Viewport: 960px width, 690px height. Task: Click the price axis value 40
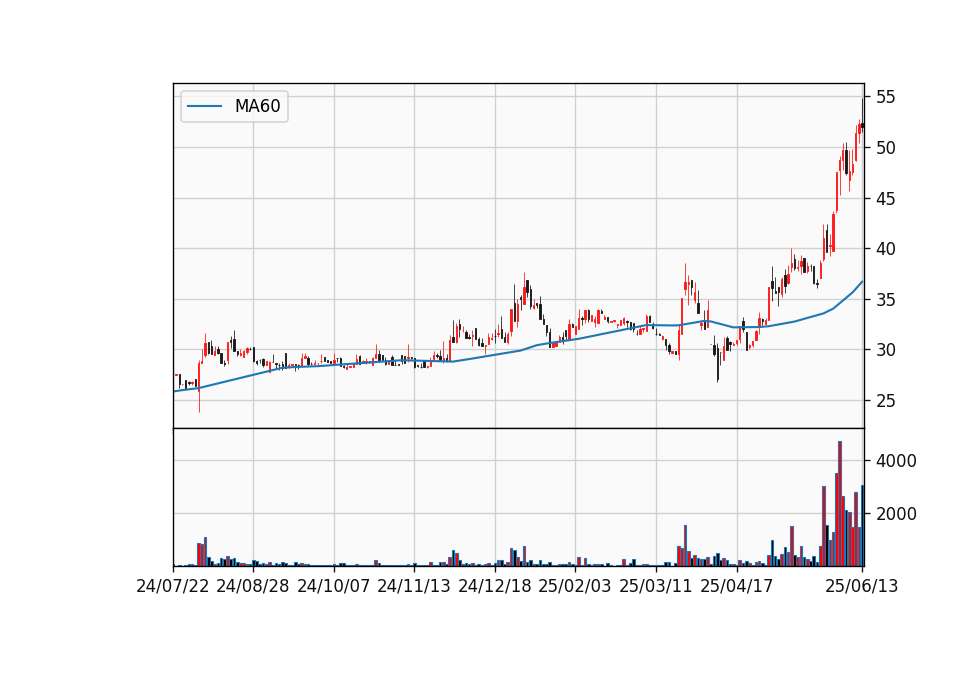[x=885, y=249]
